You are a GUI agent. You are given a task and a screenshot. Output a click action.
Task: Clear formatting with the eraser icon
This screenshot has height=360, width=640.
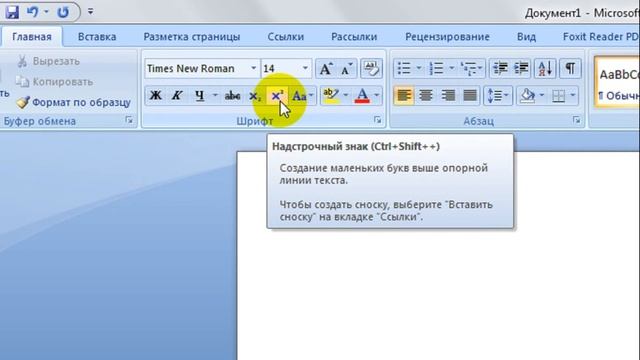point(371,69)
